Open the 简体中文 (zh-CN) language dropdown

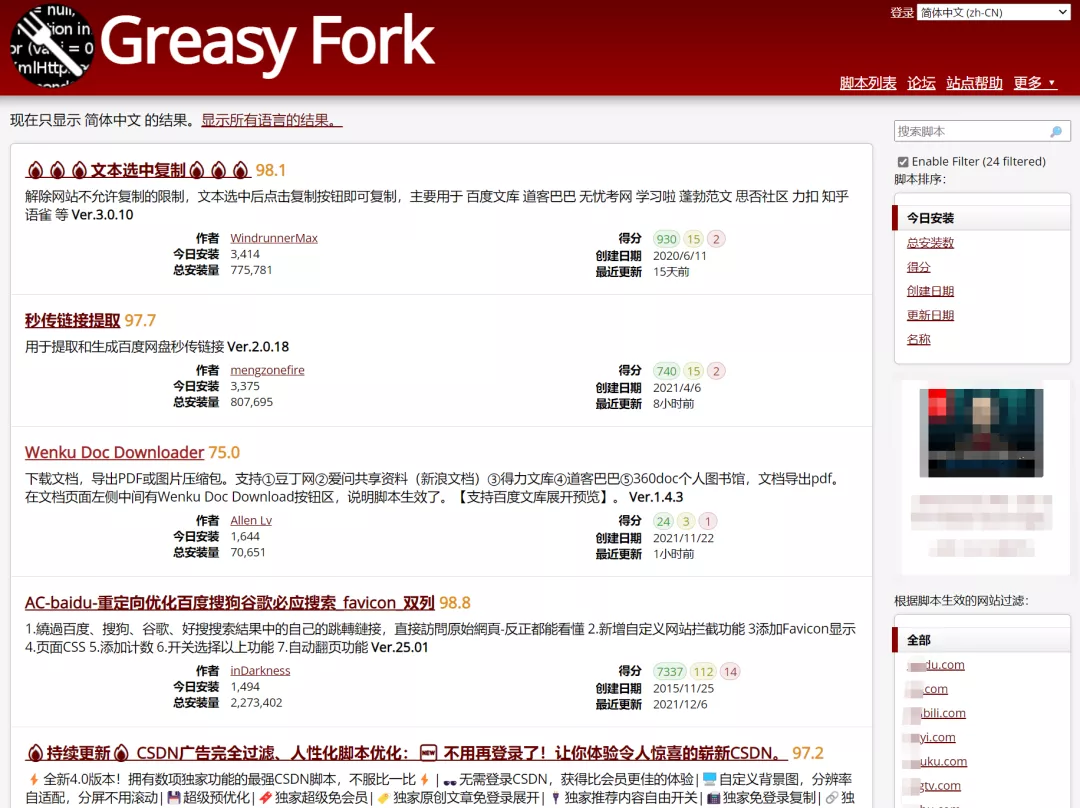[993, 12]
